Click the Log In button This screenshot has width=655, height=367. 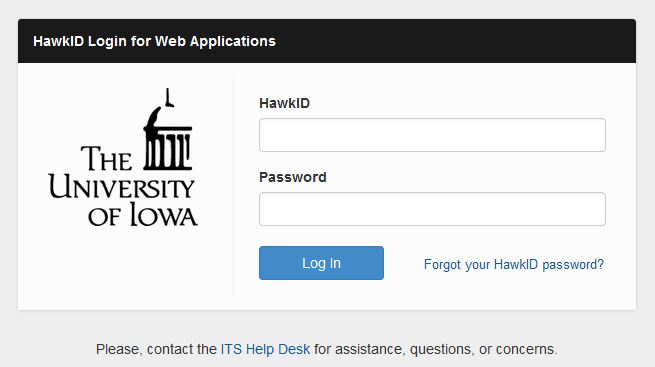pyautogui.click(x=321, y=263)
